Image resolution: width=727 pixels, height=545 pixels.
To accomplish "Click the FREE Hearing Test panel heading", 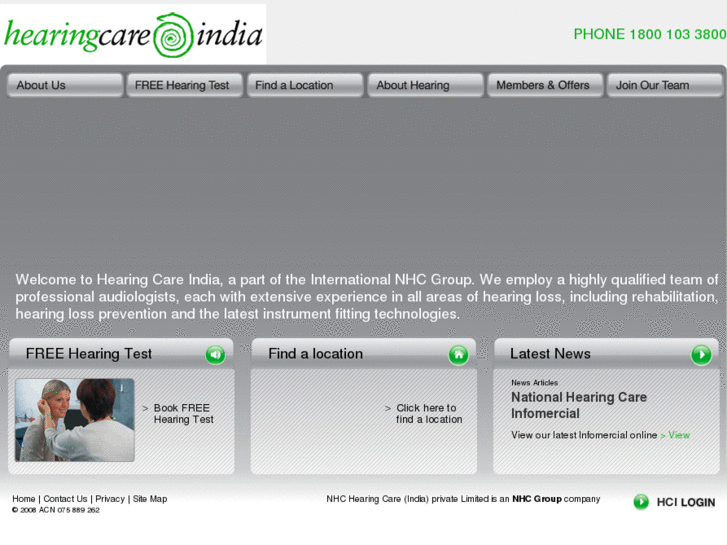I will tap(89, 354).
